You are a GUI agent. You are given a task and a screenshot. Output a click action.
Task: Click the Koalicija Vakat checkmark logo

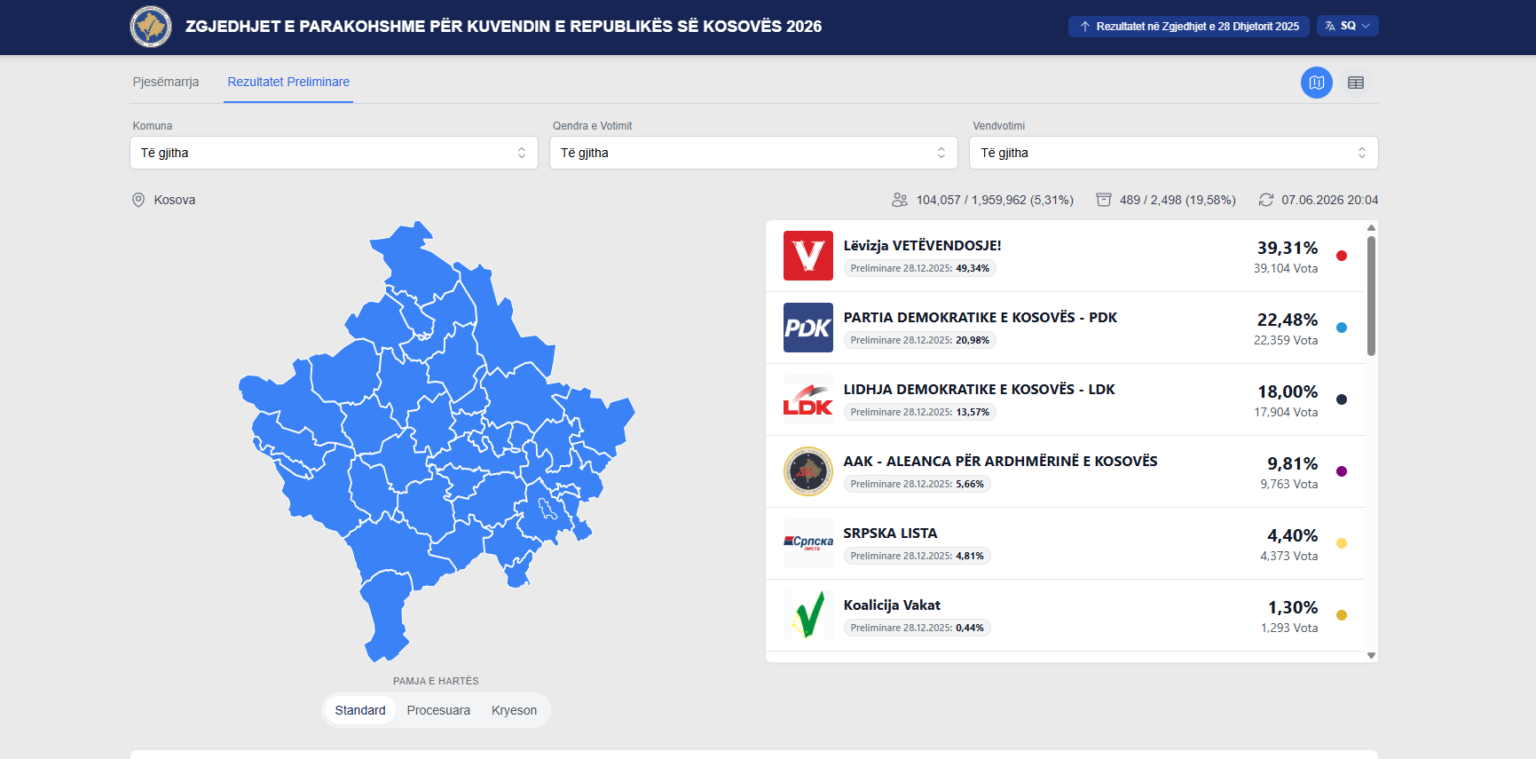pyautogui.click(x=808, y=616)
